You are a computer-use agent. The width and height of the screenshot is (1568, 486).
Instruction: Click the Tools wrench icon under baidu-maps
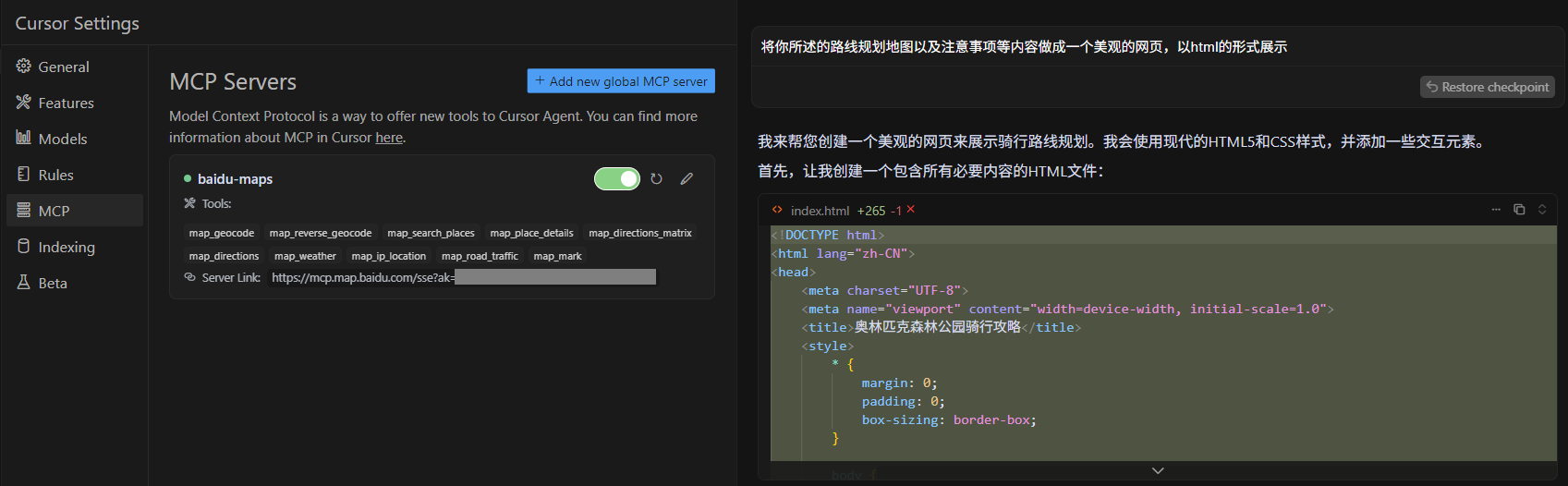pos(189,203)
